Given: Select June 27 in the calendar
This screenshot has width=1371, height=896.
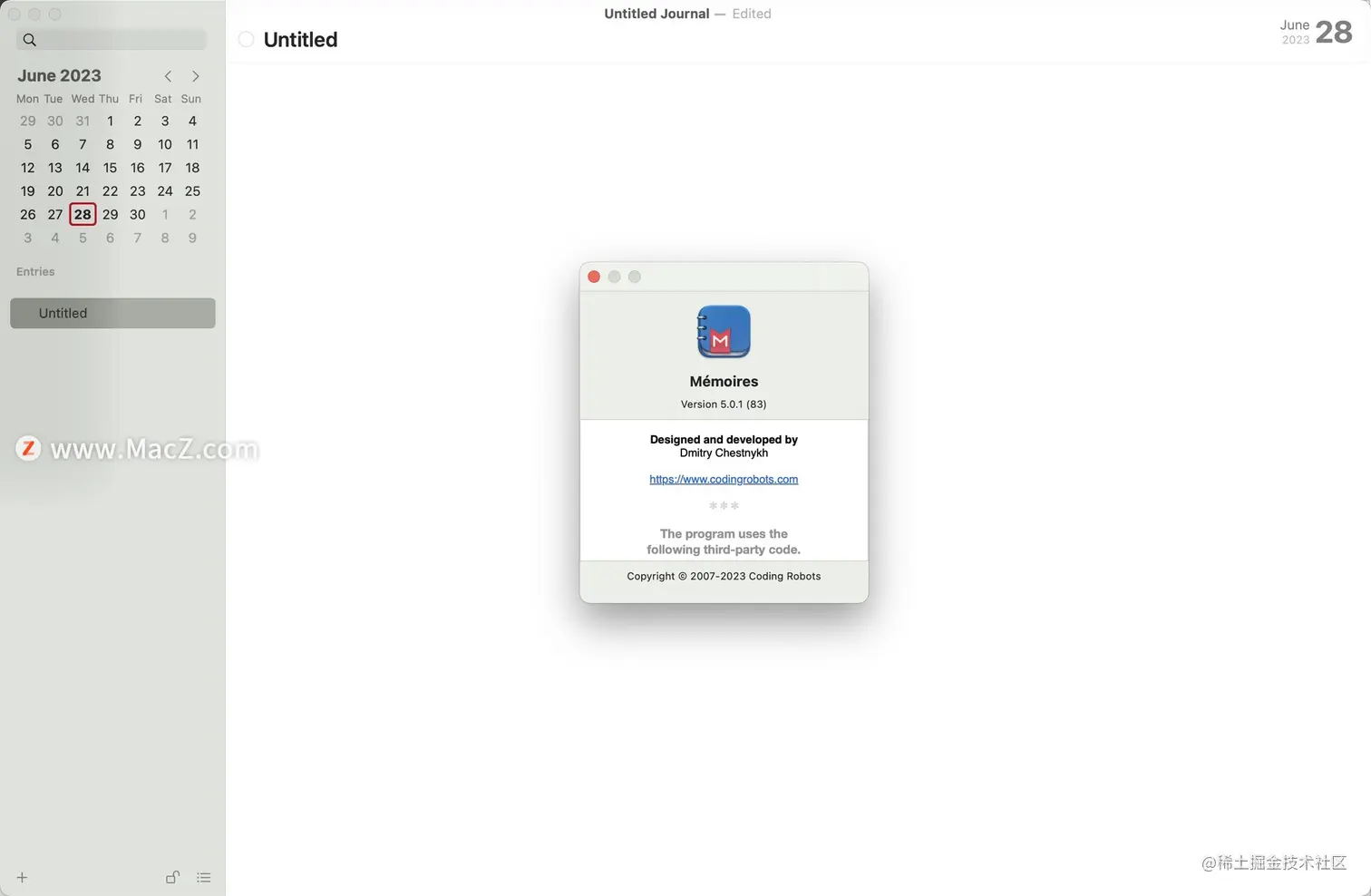Looking at the screenshot, I should 55,215.
